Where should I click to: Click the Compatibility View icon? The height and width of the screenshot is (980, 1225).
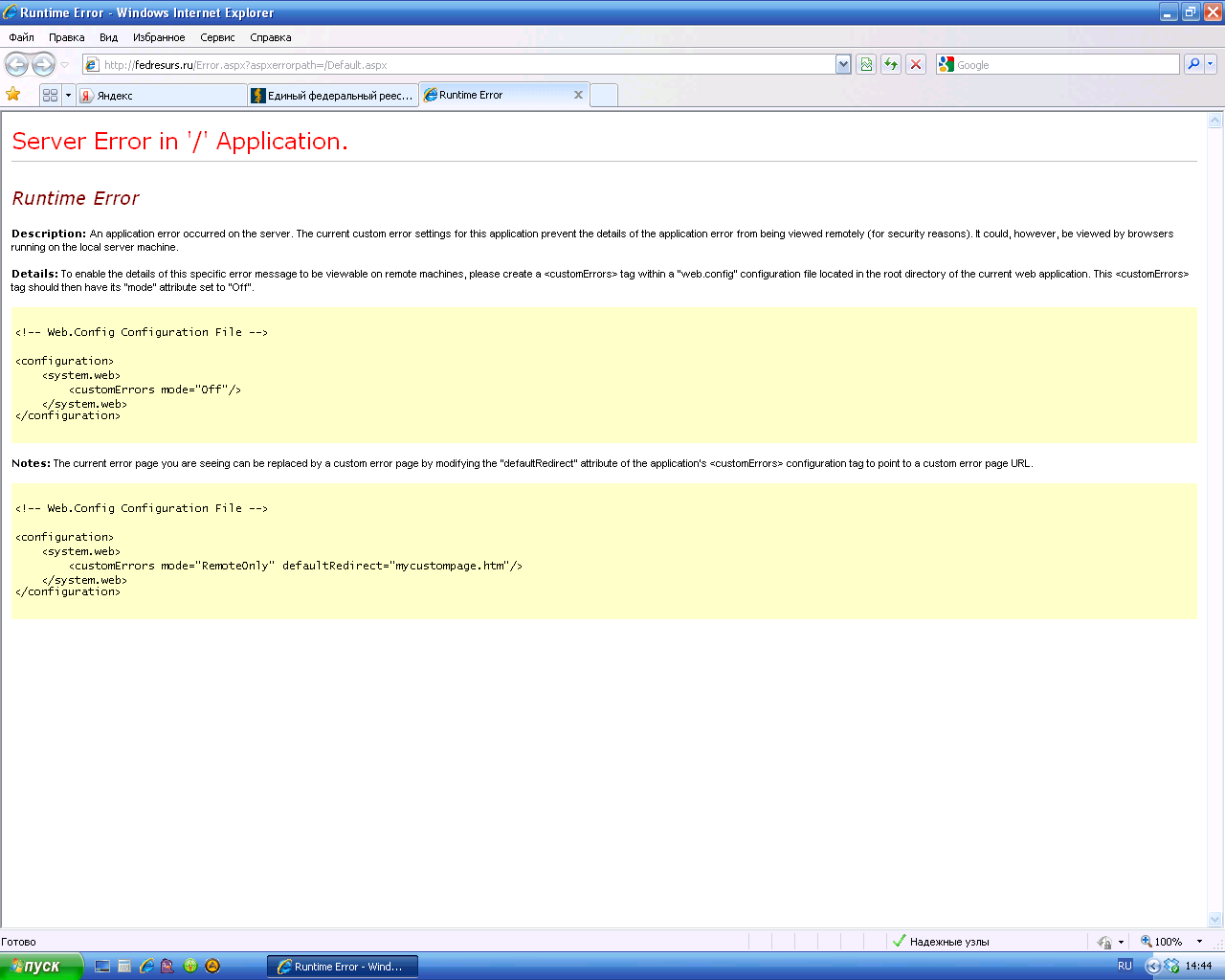pyautogui.click(x=866, y=64)
